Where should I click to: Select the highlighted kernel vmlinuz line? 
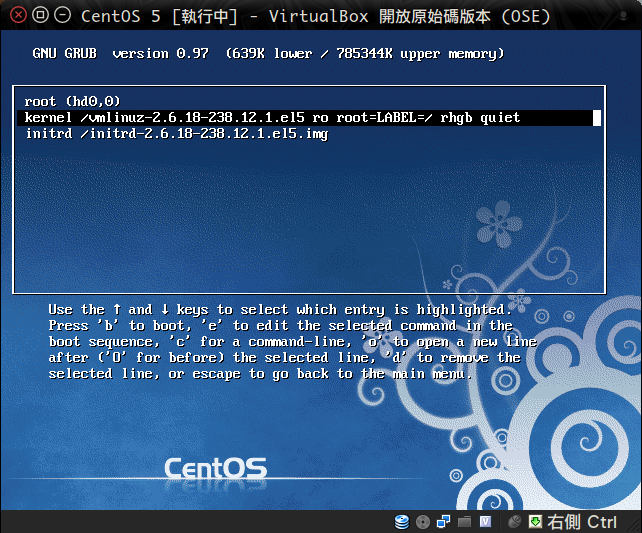coord(309,118)
